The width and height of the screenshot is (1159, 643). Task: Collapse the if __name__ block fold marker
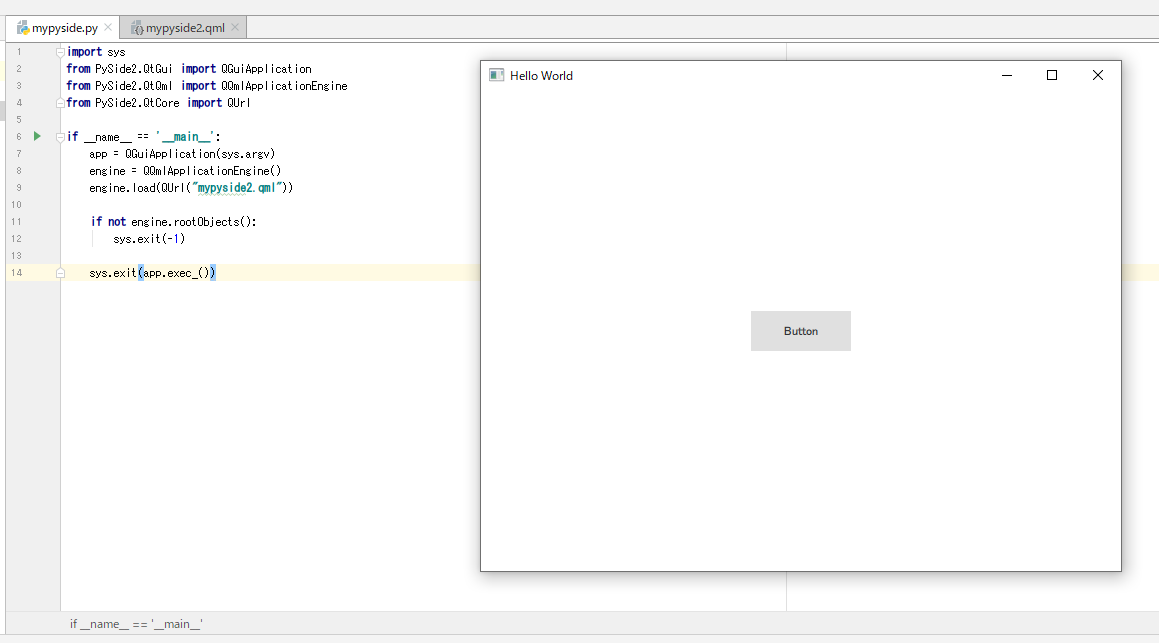tap(61, 137)
